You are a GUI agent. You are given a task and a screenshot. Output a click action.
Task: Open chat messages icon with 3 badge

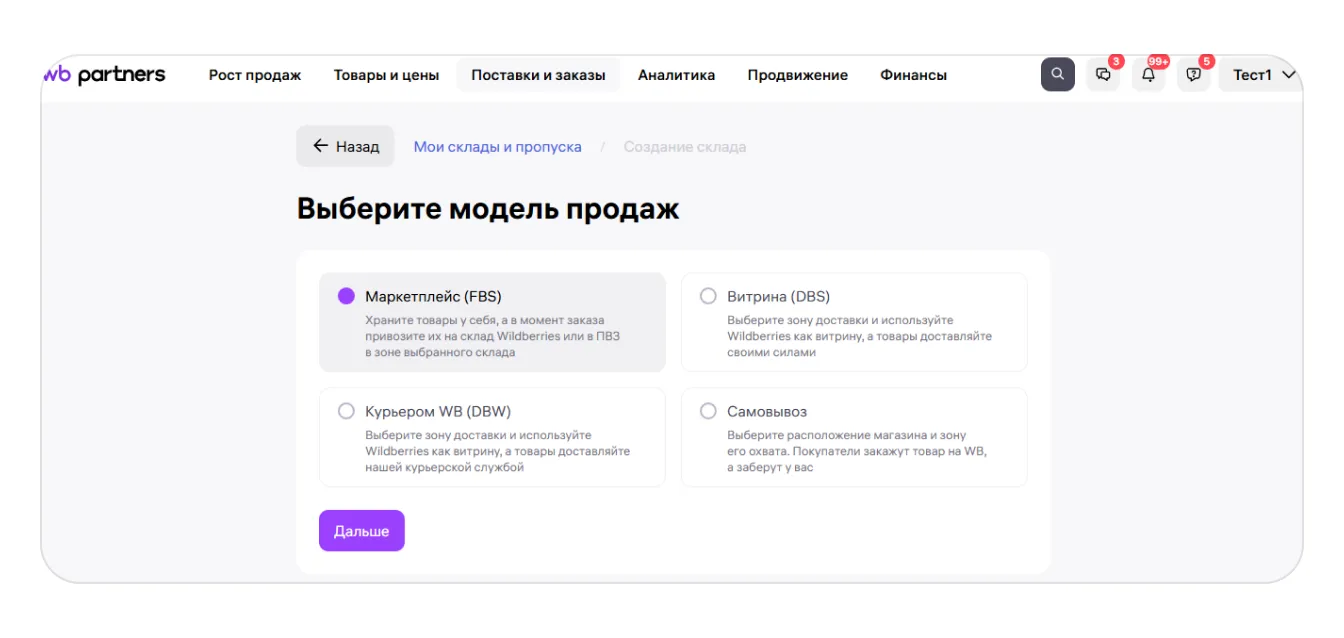(x=1103, y=75)
